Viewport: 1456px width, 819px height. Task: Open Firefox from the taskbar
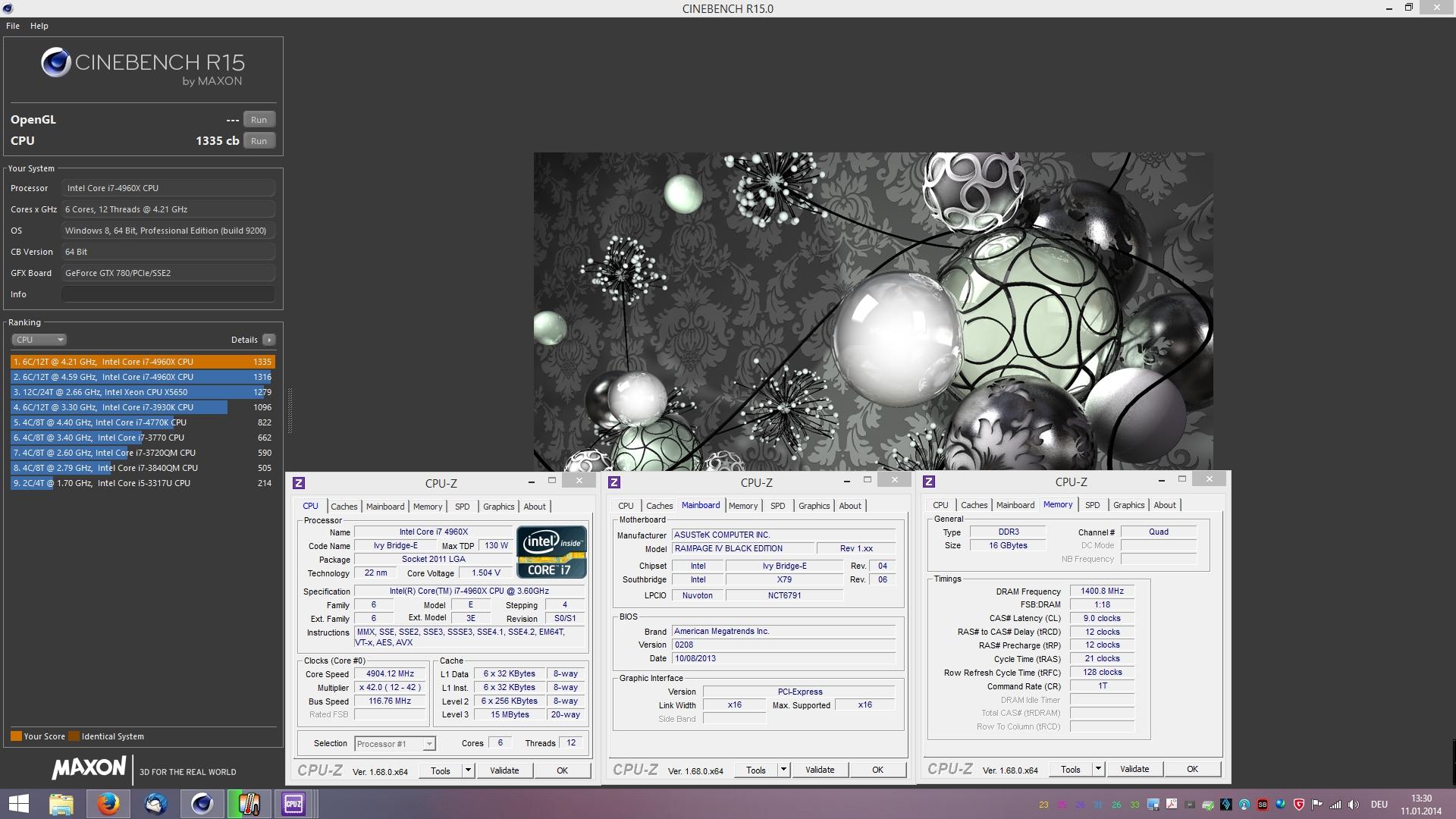point(108,804)
